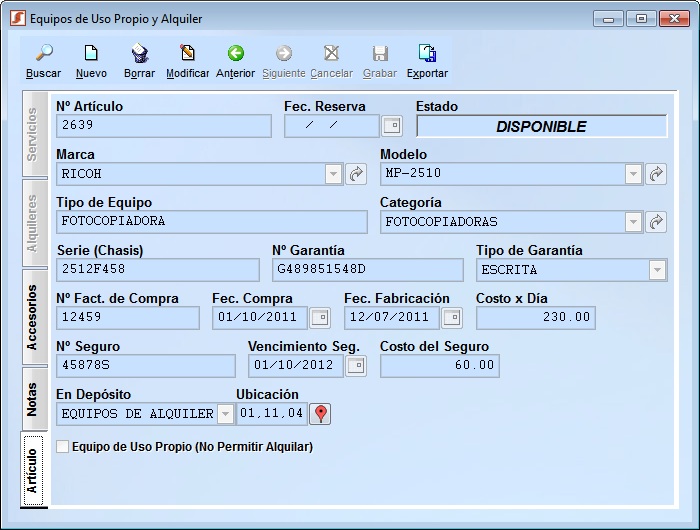This screenshot has width=700, height=530.
Task: Click the arrow button beside Categoría
Action: [656, 222]
